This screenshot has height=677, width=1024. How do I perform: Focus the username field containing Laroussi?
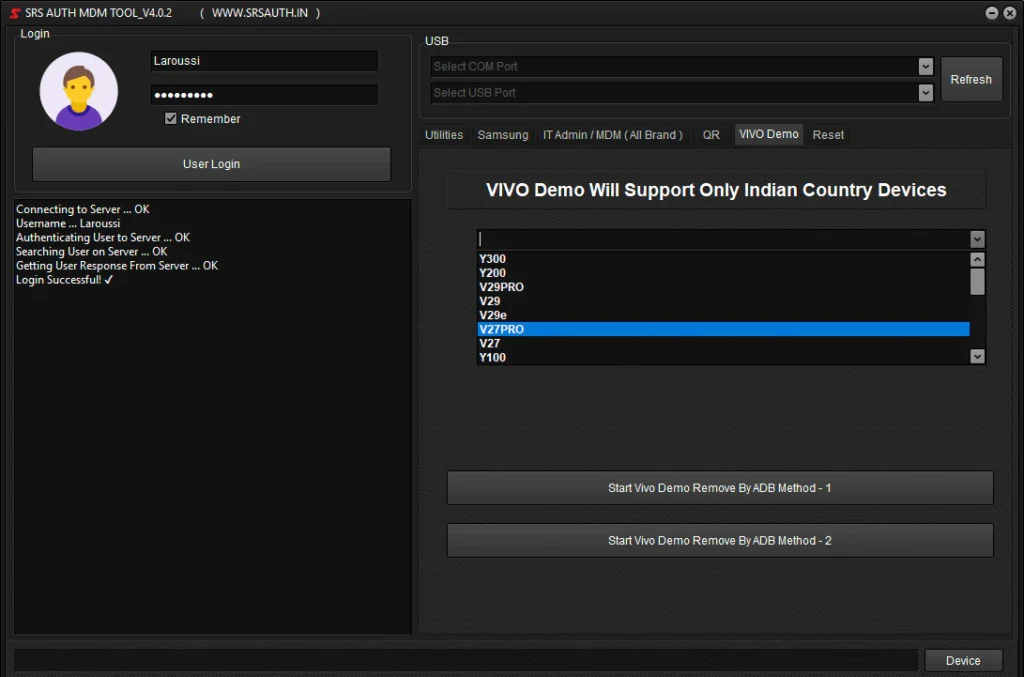tap(264, 61)
